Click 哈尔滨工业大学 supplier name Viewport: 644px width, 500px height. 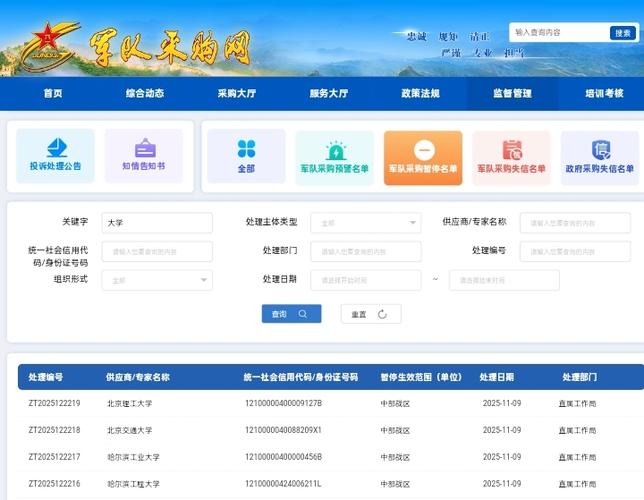coord(133,457)
